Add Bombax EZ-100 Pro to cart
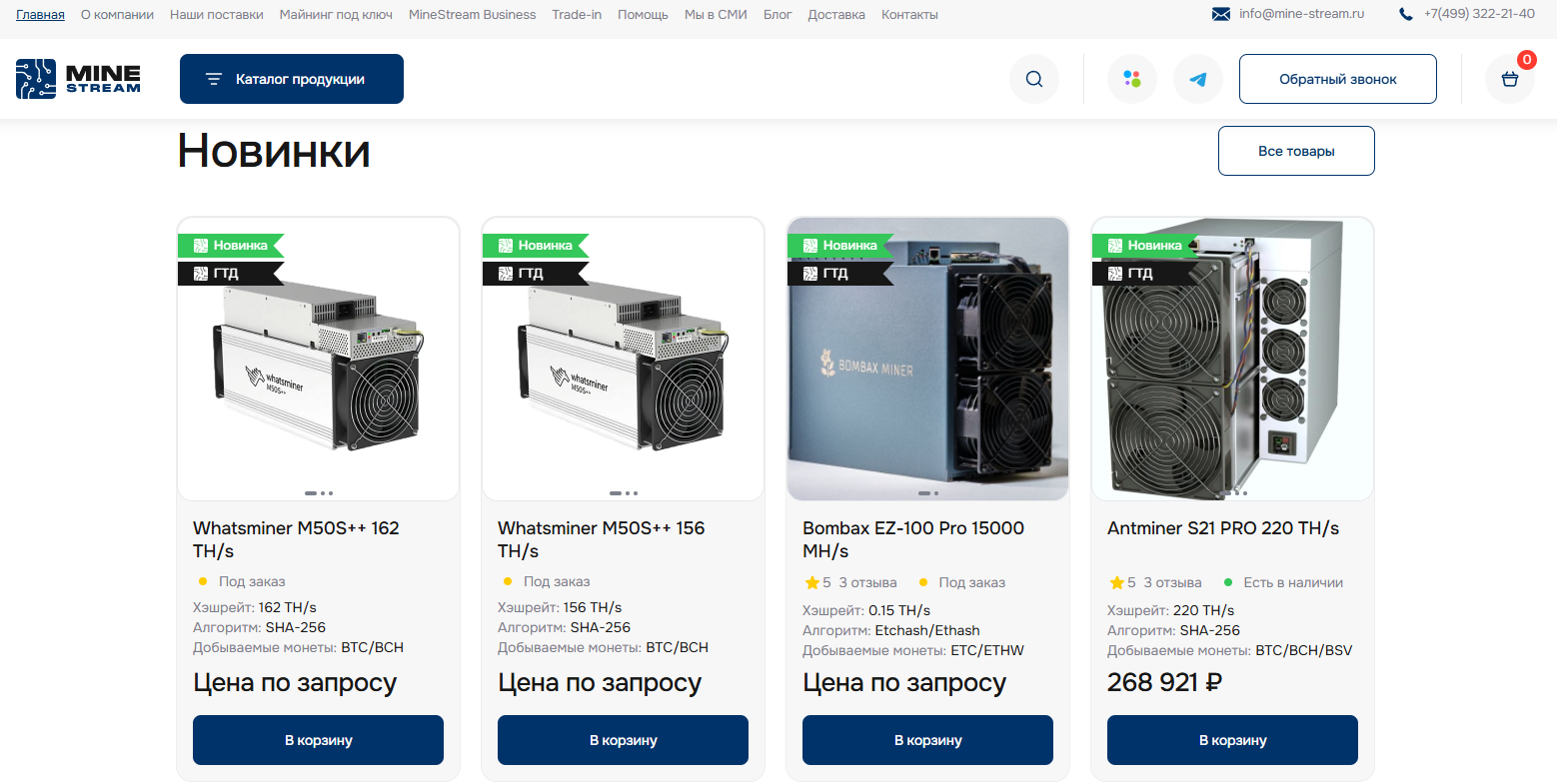 click(927, 740)
